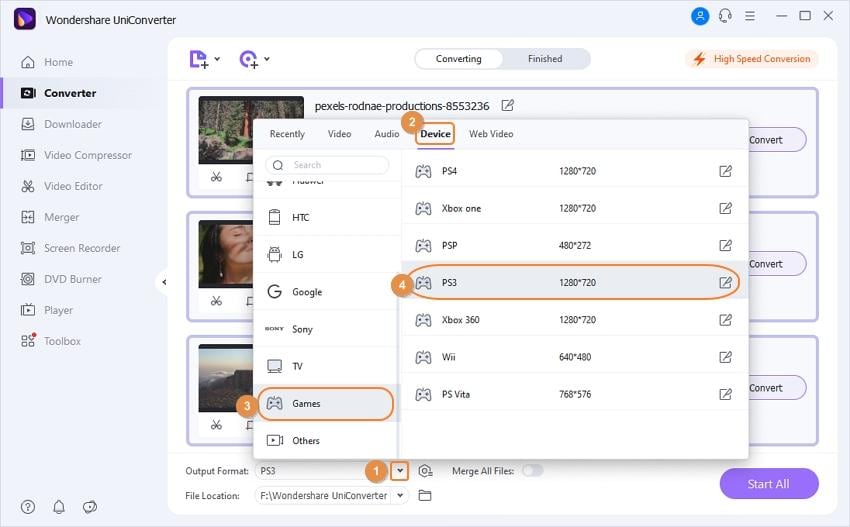Screen dimensions: 850x527
Task: Collapse the sidebar with arrow handle
Action: 164,282
